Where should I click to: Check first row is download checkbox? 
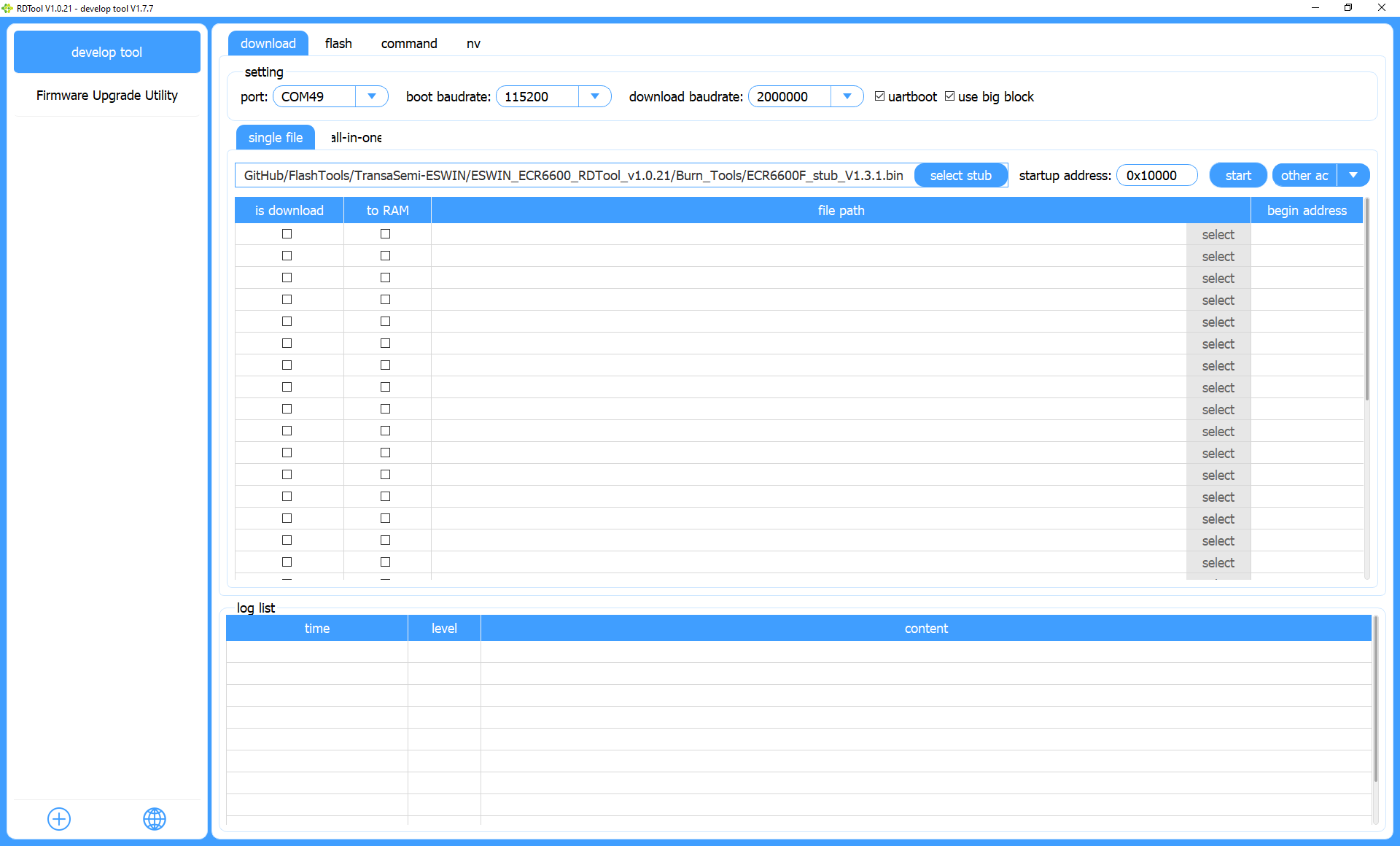[287, 234]
